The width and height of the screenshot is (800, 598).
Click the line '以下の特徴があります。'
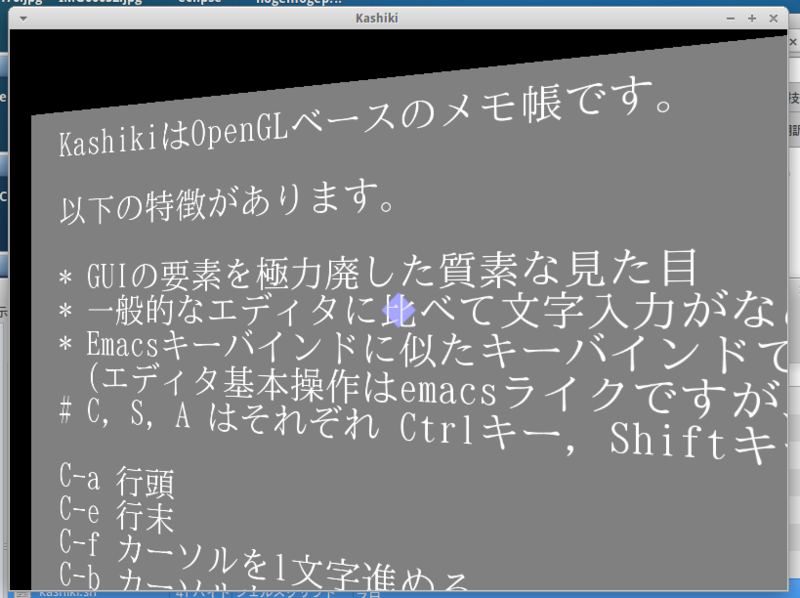coord(227,202)
